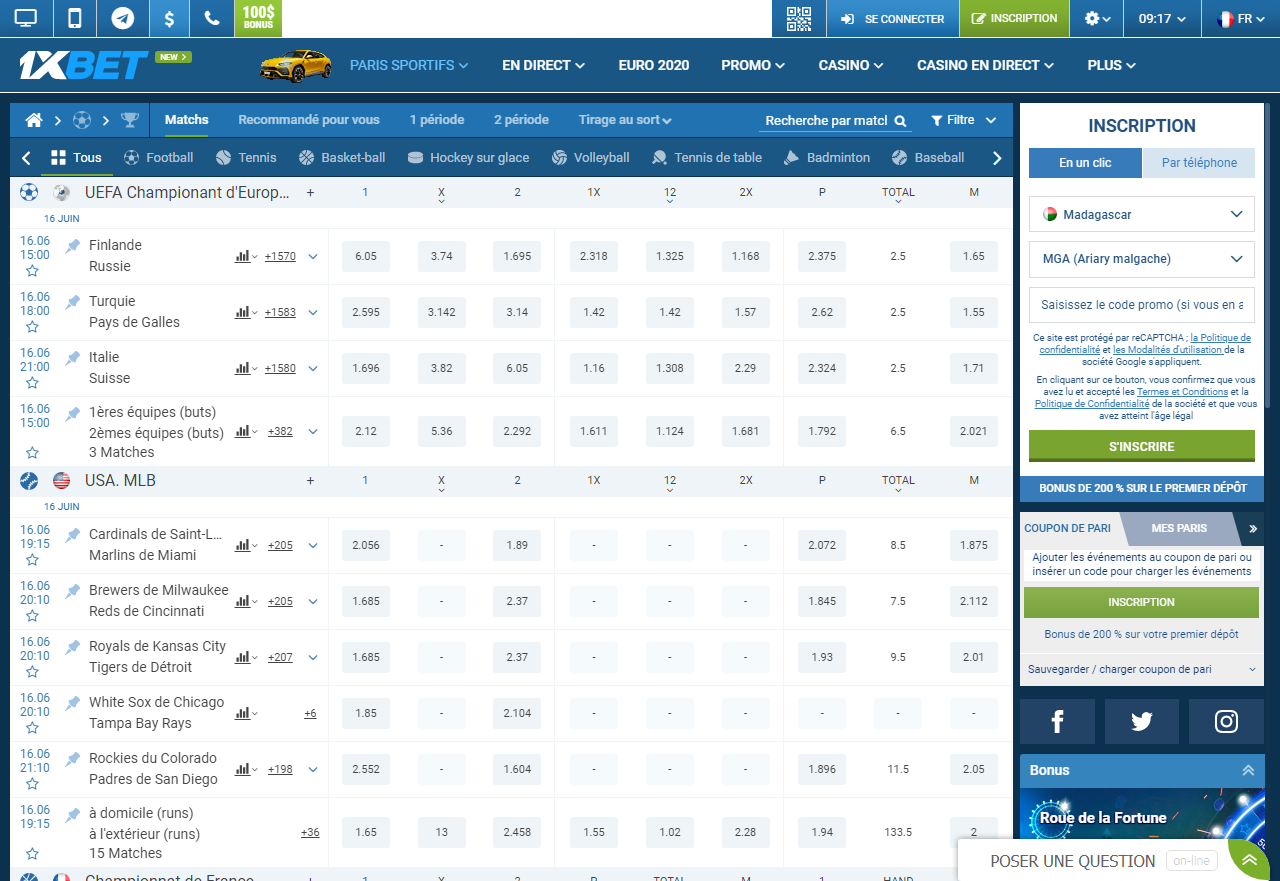Go to EURO 2020
This screenshot has height=881, width=1280.
654,65
